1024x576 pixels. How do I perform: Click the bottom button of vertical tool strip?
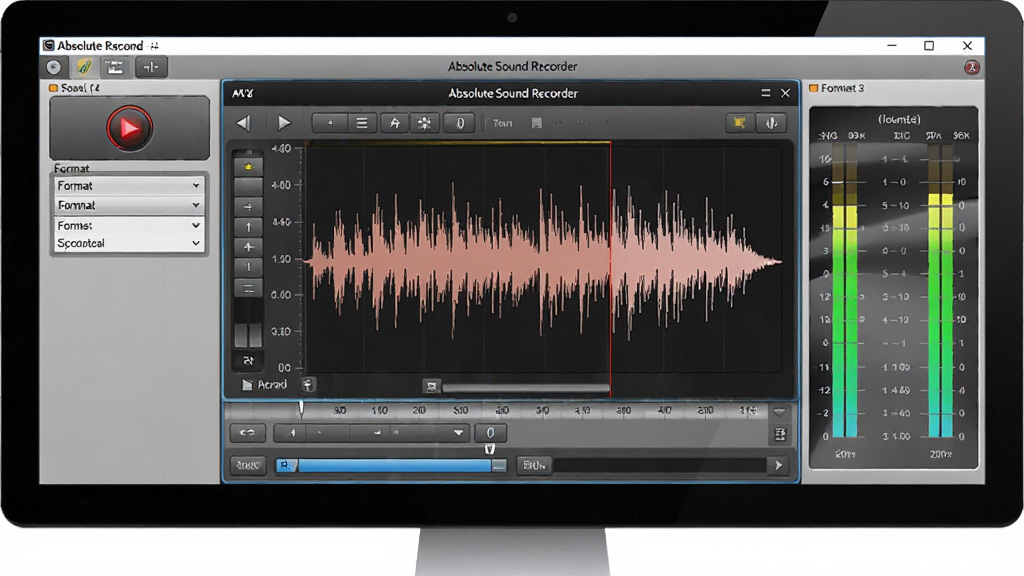[248, 360]
